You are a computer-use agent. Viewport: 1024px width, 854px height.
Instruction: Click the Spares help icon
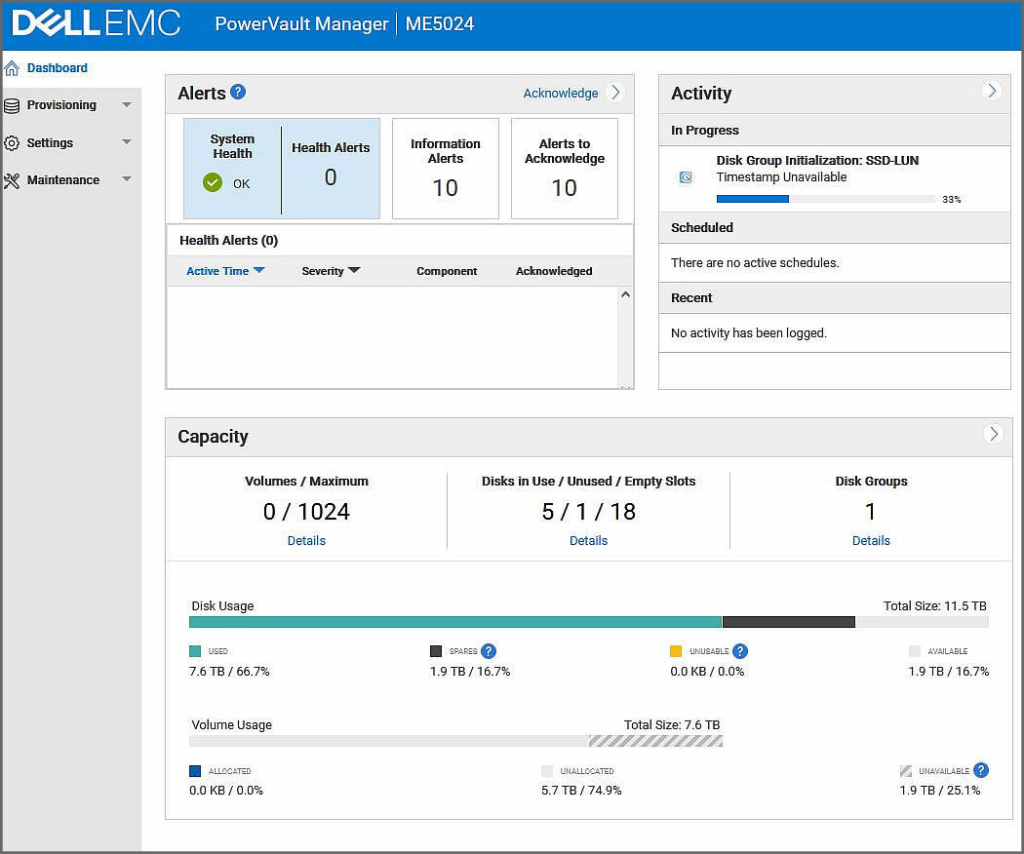(x=488, y=651)
